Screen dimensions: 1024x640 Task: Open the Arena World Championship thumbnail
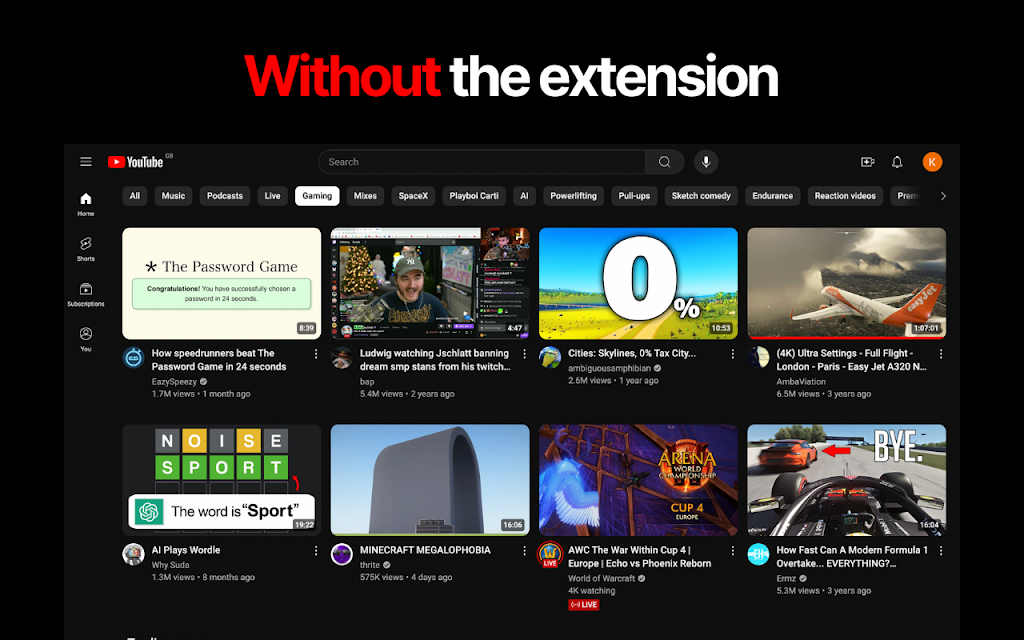click(638, 480)
